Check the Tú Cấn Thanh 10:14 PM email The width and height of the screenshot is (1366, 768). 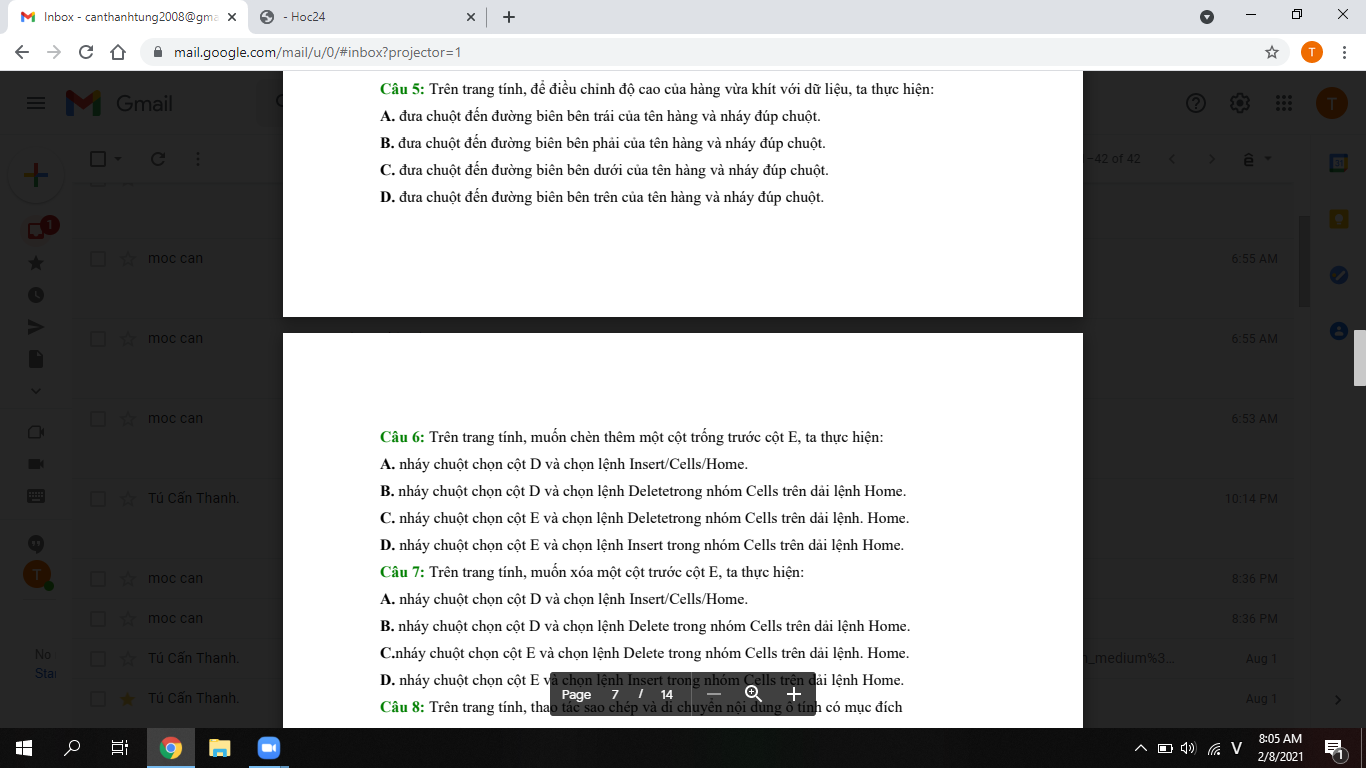pos(98,499)
